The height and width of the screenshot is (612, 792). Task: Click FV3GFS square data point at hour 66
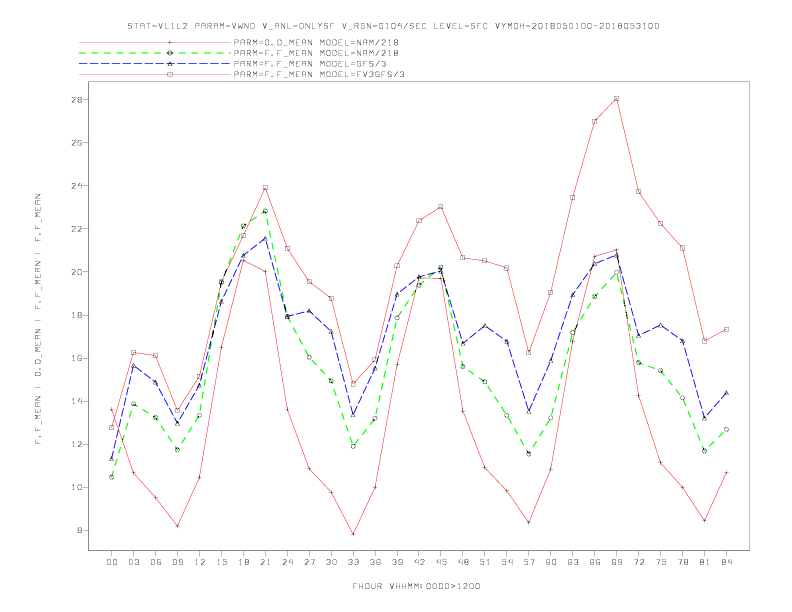point(595,121)
